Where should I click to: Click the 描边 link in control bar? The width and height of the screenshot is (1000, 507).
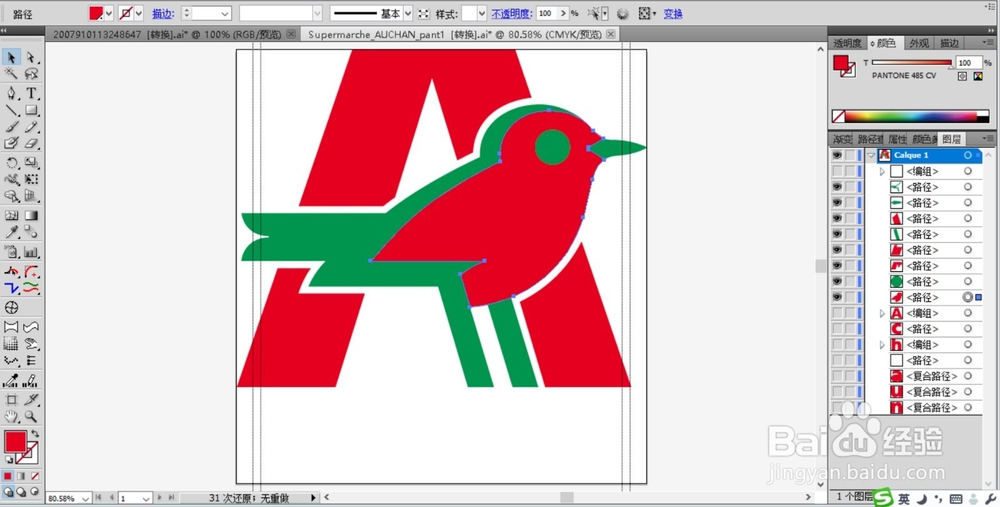point(163,13)
